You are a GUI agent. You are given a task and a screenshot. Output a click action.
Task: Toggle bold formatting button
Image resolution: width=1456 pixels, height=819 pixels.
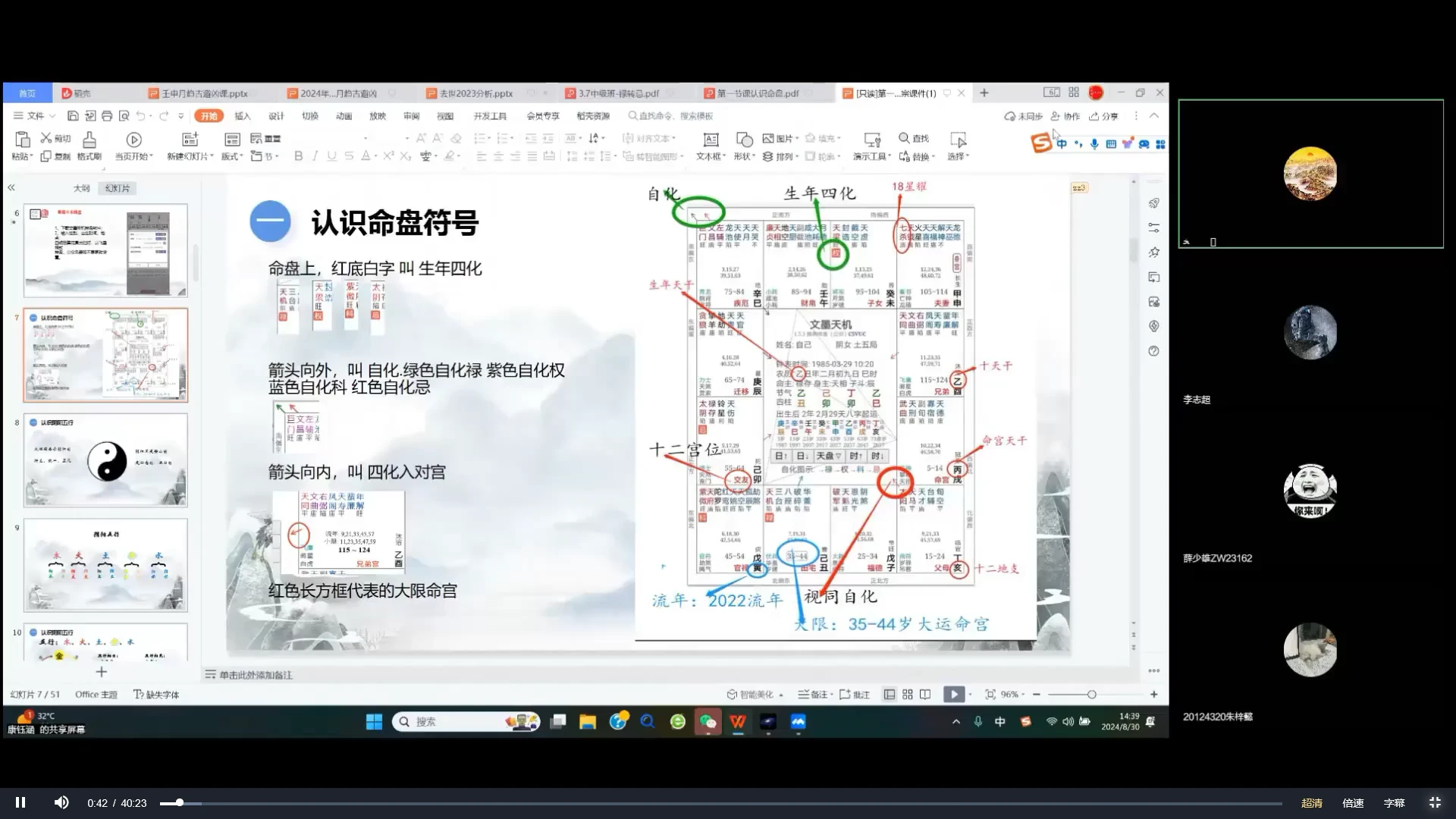tap(298, 156)
